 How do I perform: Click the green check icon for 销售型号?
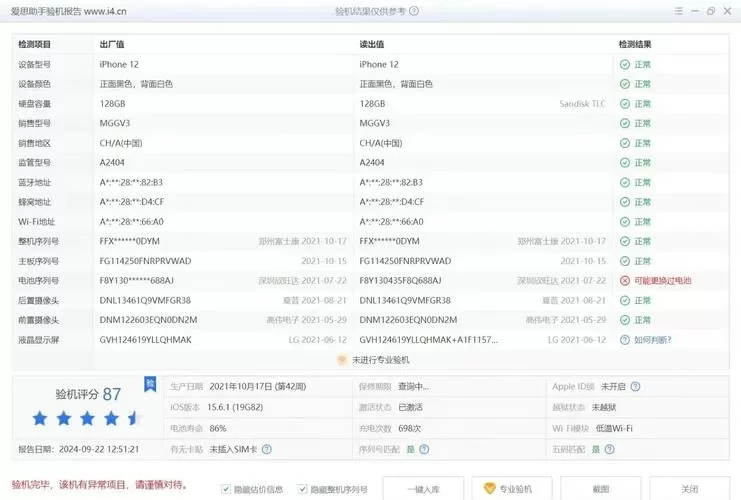[x=625, y=123]
